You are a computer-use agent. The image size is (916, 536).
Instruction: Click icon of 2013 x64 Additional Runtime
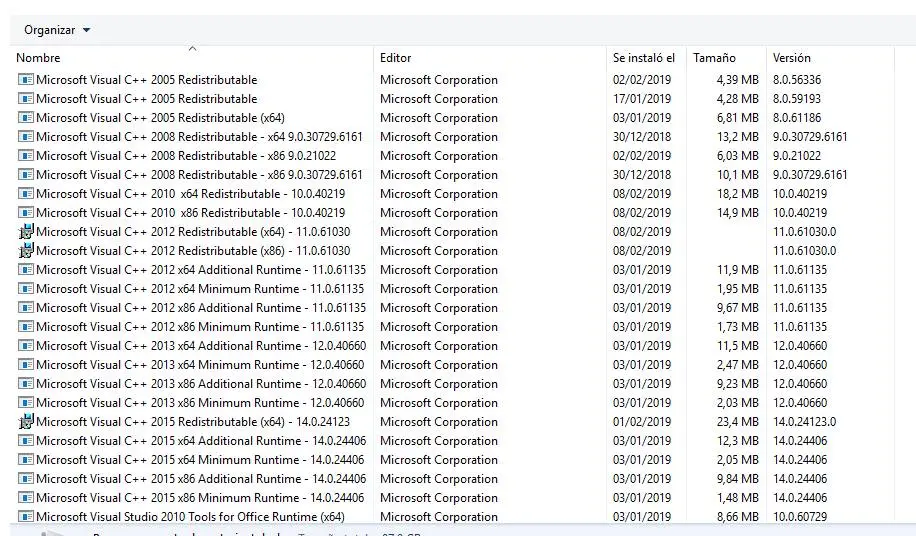(x=26, y=346)
